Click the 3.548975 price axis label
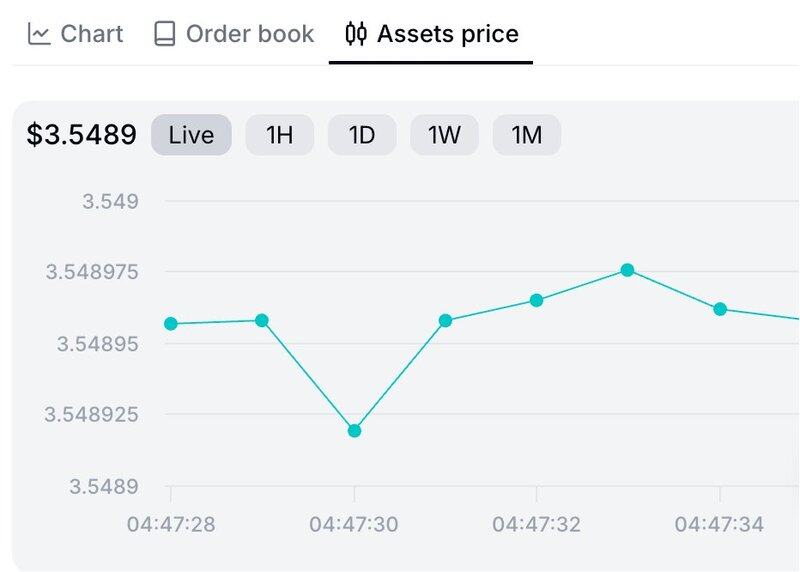The image size is (800, 572). [92, 272]
